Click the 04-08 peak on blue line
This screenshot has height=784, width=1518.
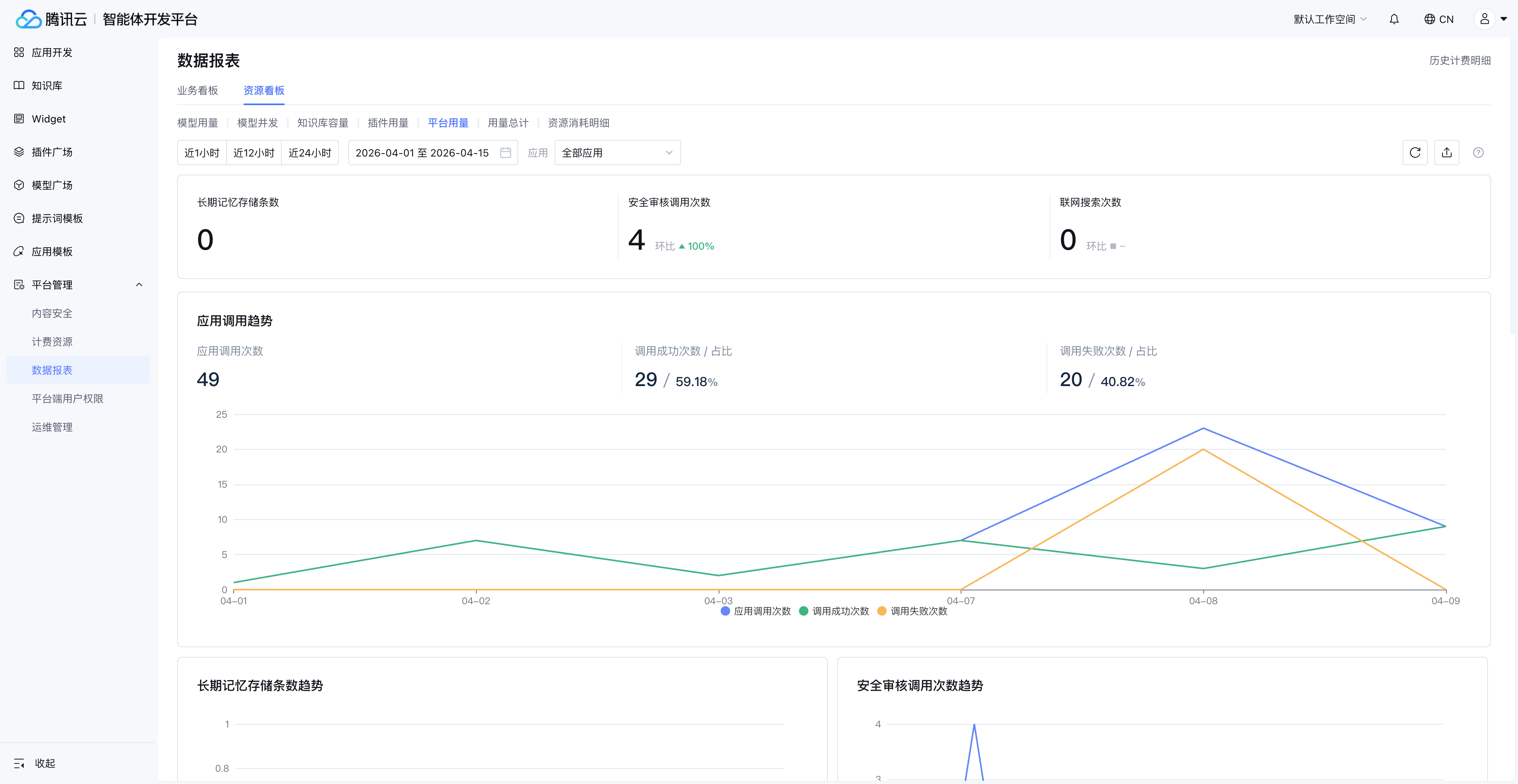click(x=1203, y=428)
